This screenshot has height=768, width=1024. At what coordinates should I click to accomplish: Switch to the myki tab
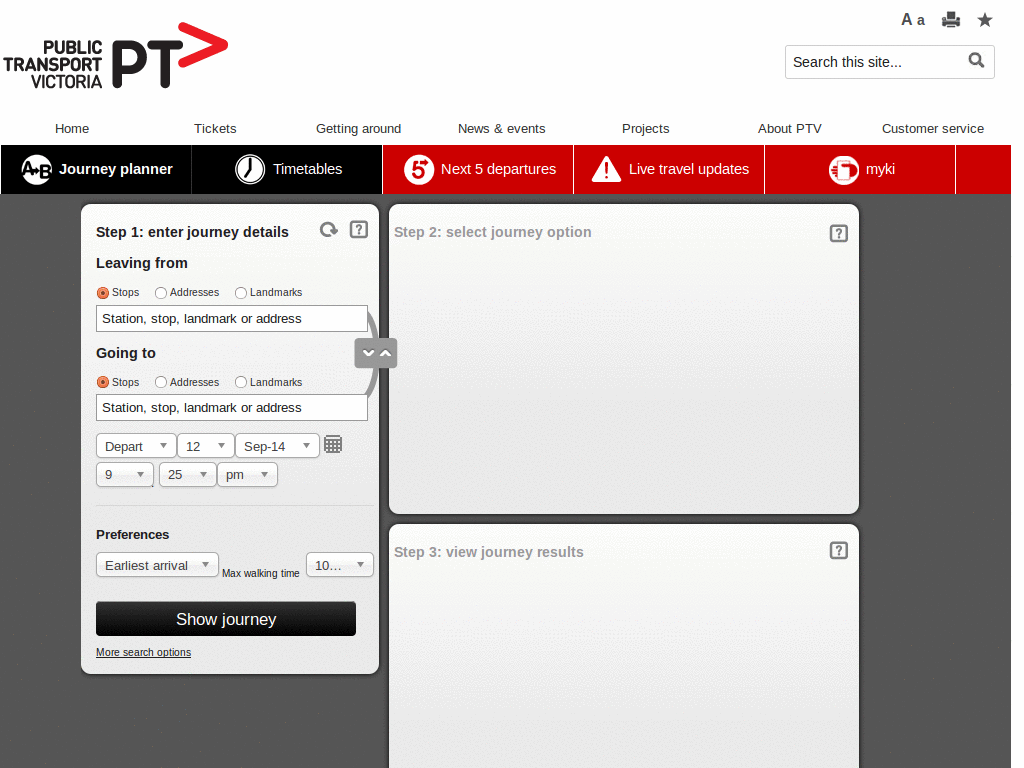coord(860,170)
